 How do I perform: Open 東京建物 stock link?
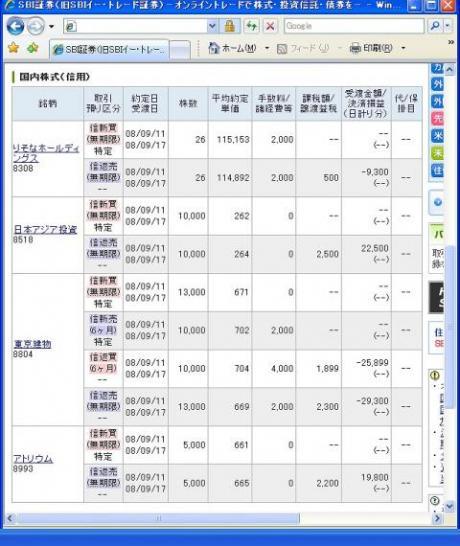[32, 344]
